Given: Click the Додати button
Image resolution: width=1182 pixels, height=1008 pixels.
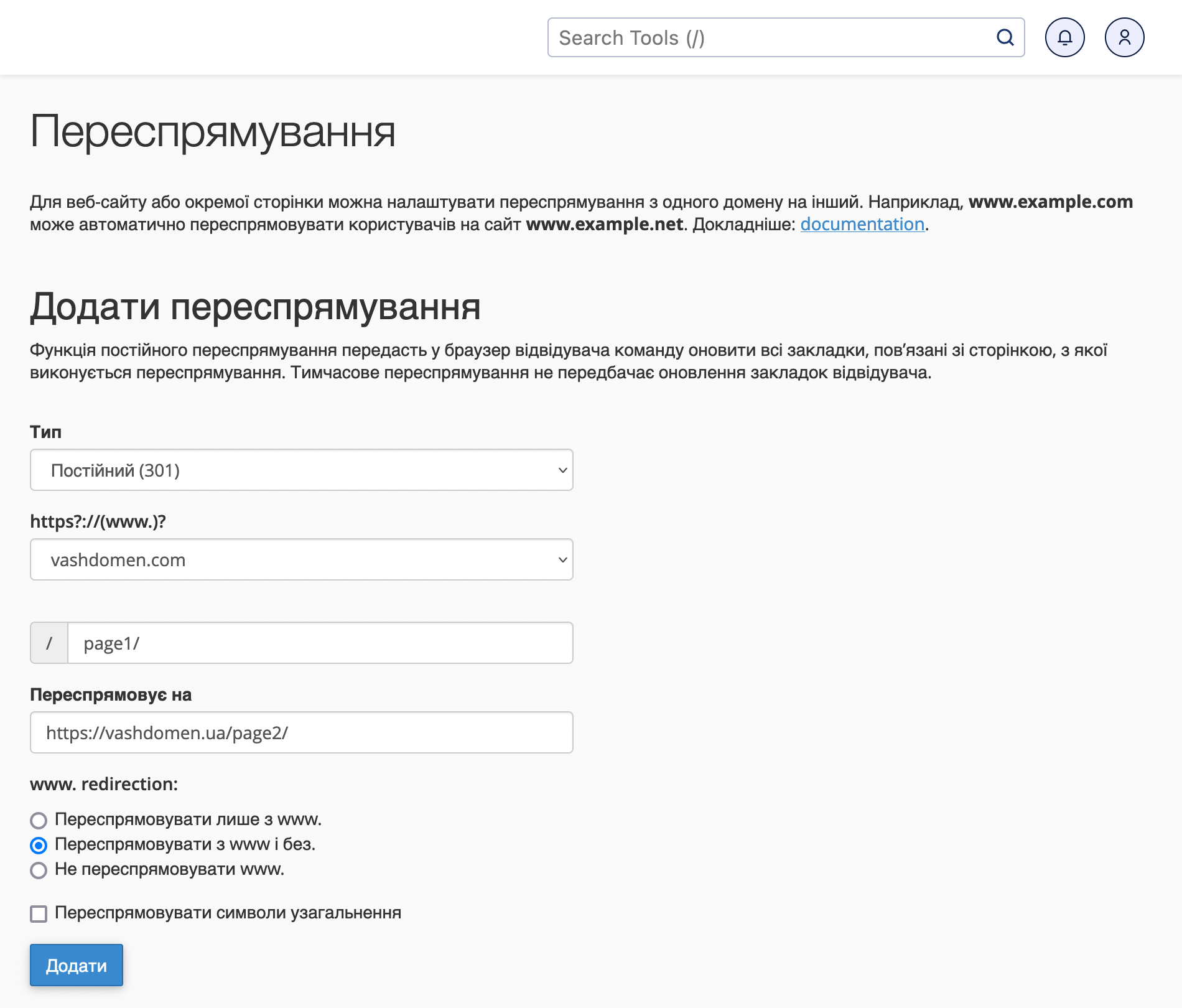Looking at the screenshot, I should click(77, 965).
